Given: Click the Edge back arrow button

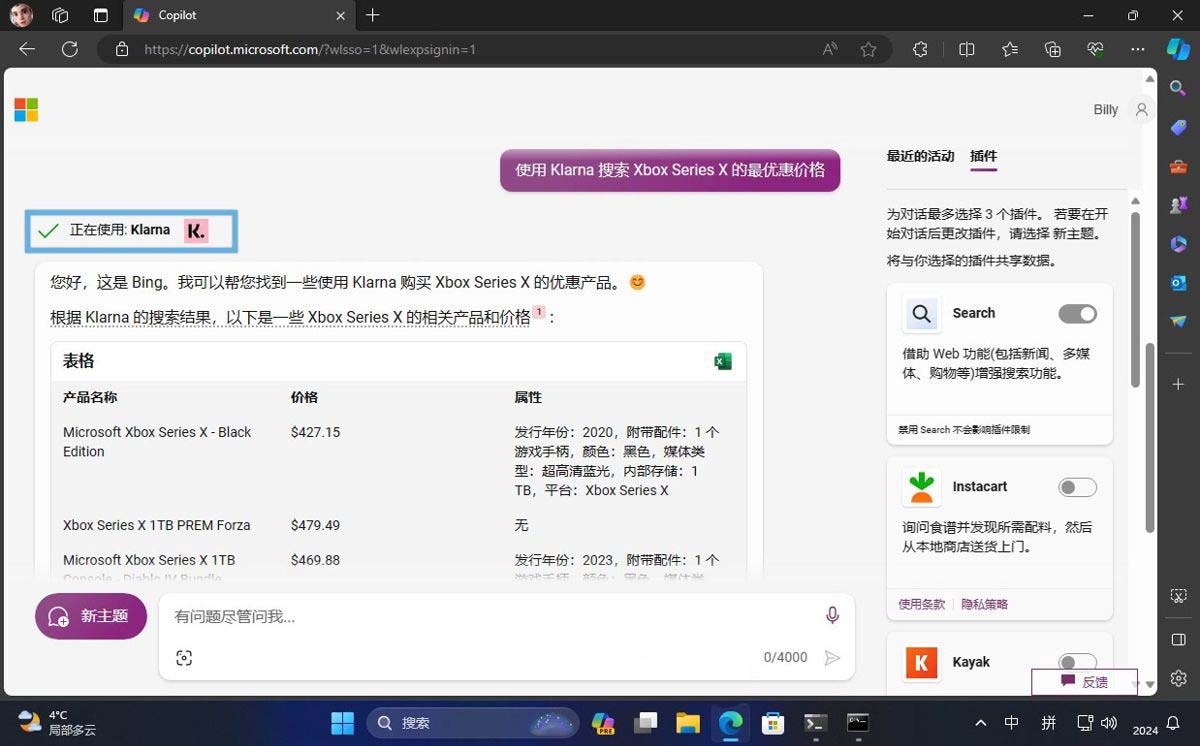Looking at the screenshot, I should 27,49.
